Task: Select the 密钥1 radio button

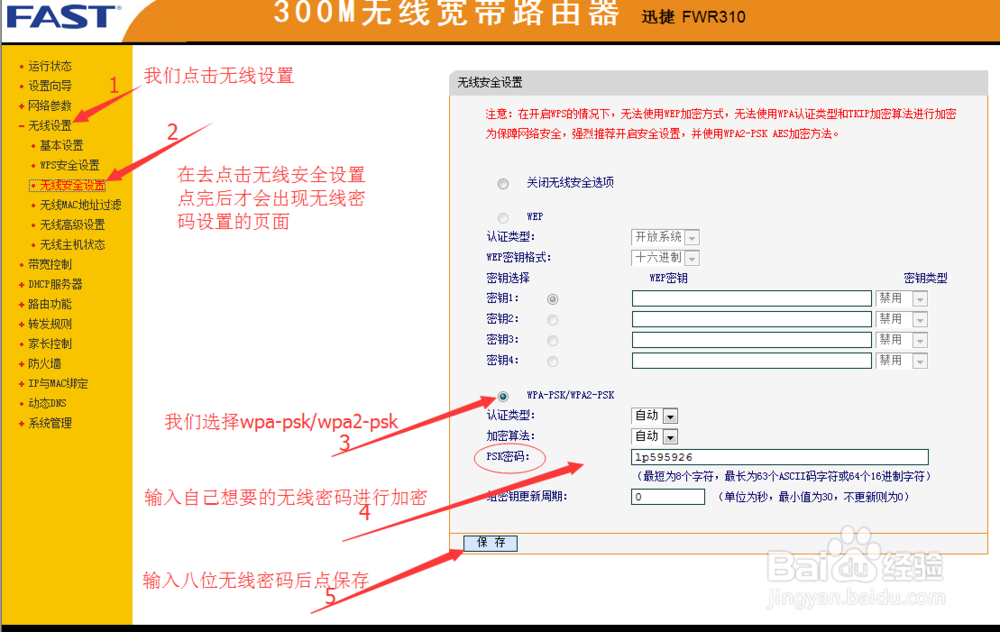Action: [x=552, y=299]
